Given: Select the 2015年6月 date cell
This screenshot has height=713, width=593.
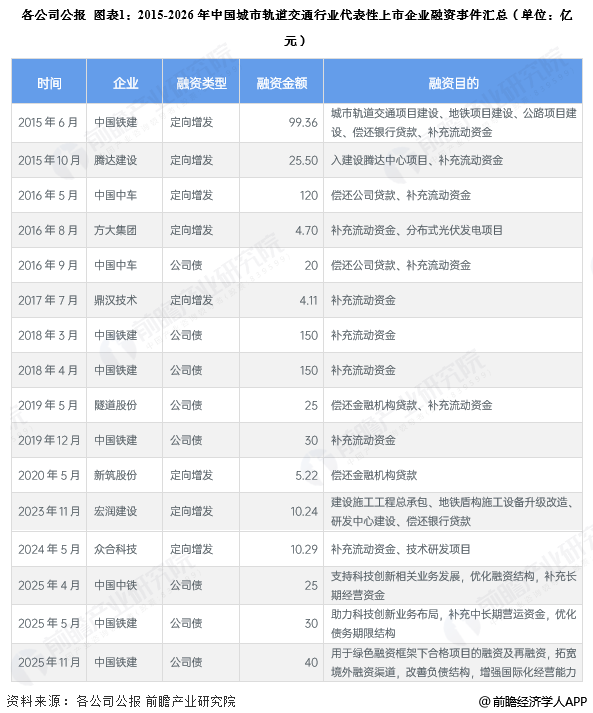Looking at the screenshot, I should point(49,123).
